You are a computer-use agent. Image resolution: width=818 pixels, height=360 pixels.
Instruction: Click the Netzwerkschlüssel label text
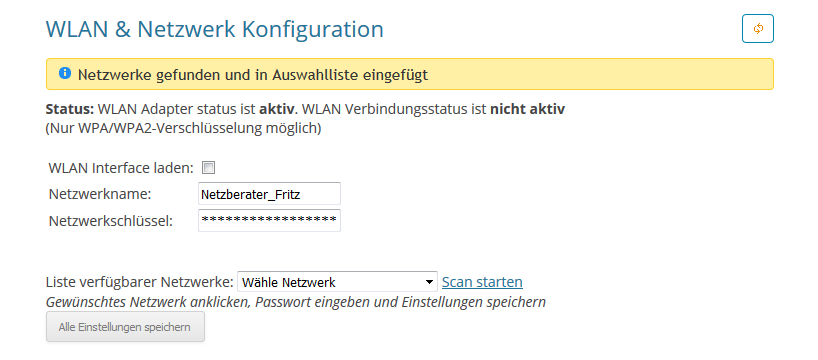click(111, 221)
